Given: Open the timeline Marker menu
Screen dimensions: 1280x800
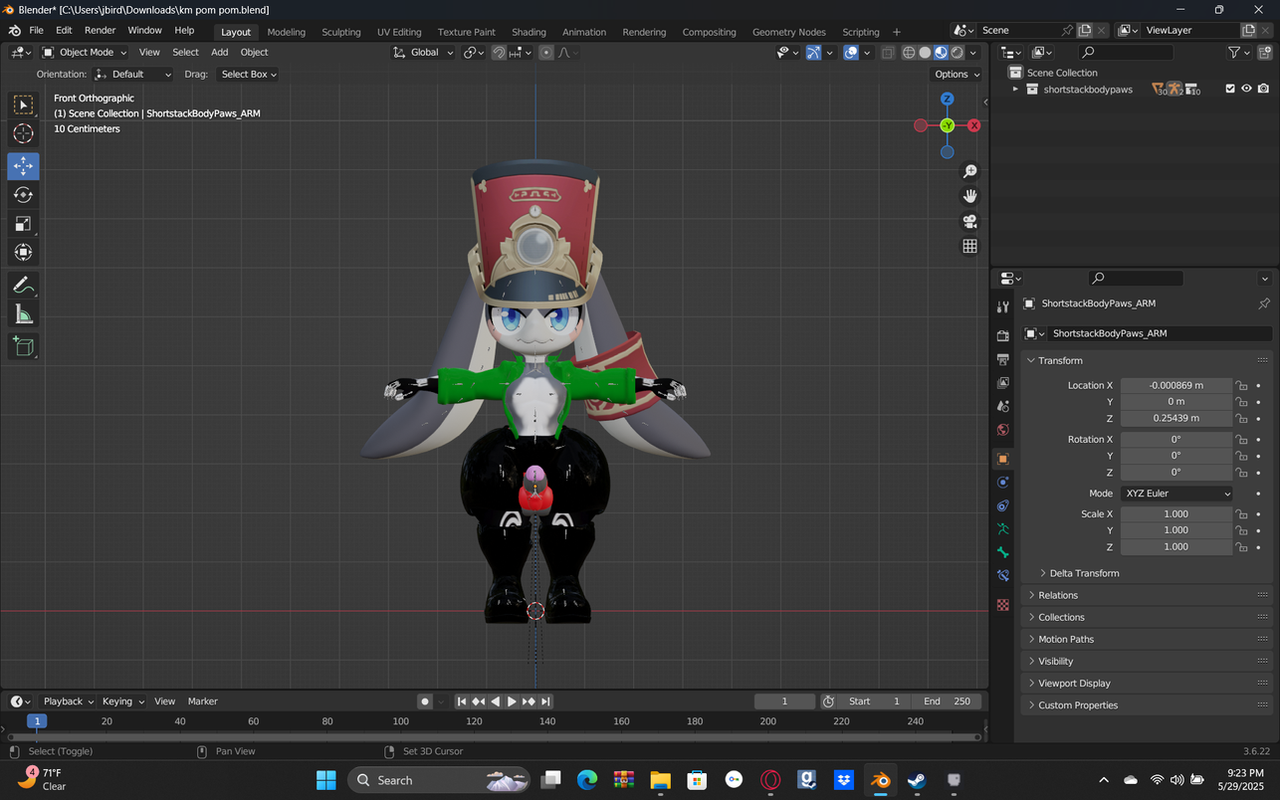Looking at the screenshot, I should point(203,702).
